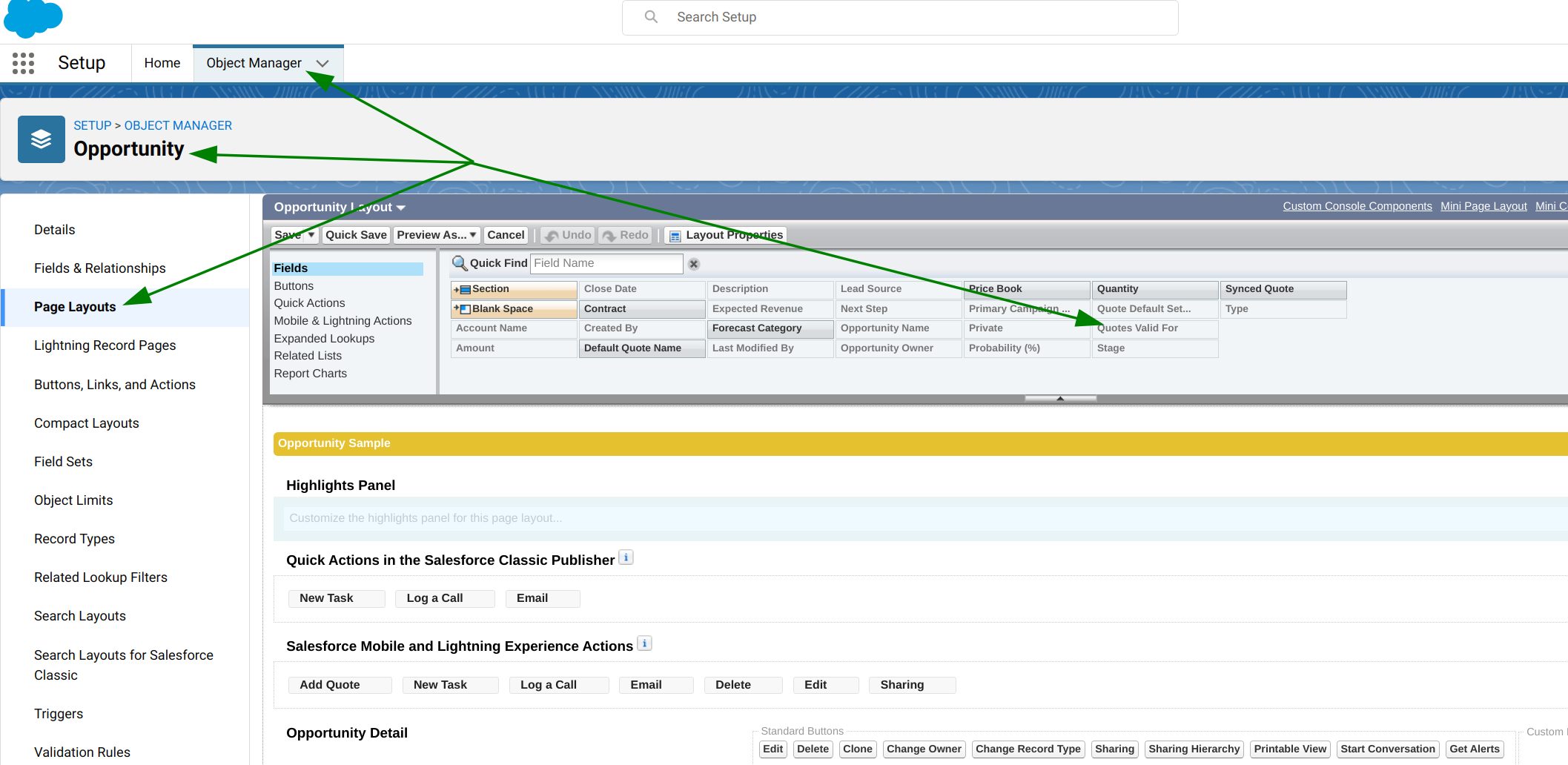Collapse the palette using the bottom handle arrow
Screen dimensions: 1568x765
1060,399
